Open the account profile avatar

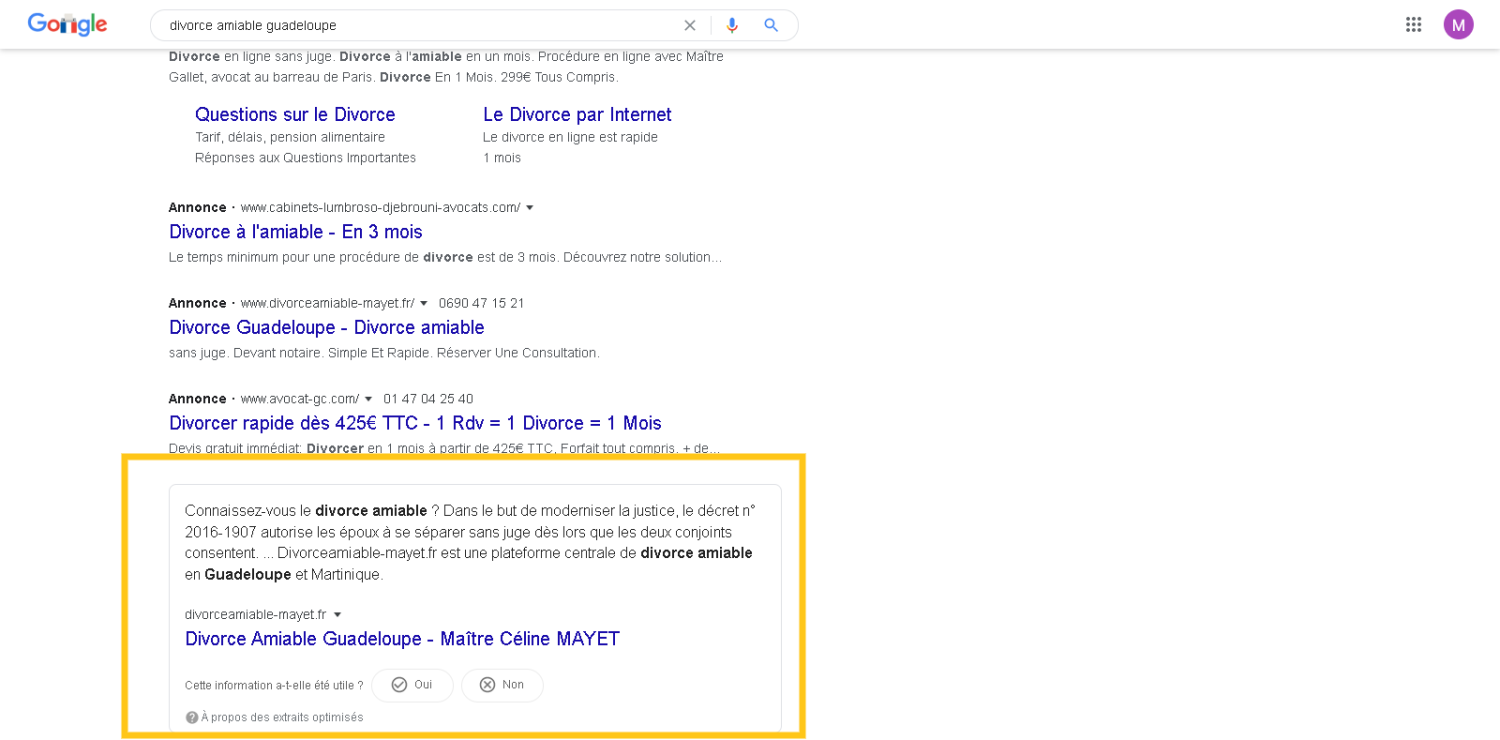(1458, 25)
